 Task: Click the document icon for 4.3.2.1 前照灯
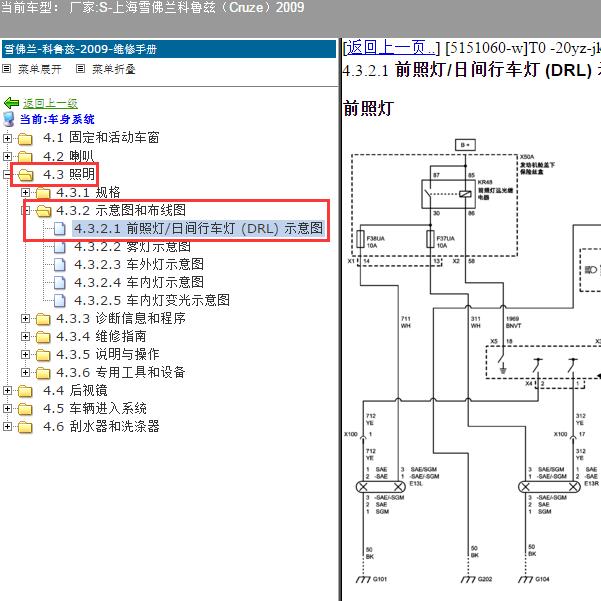coord(59,228)
